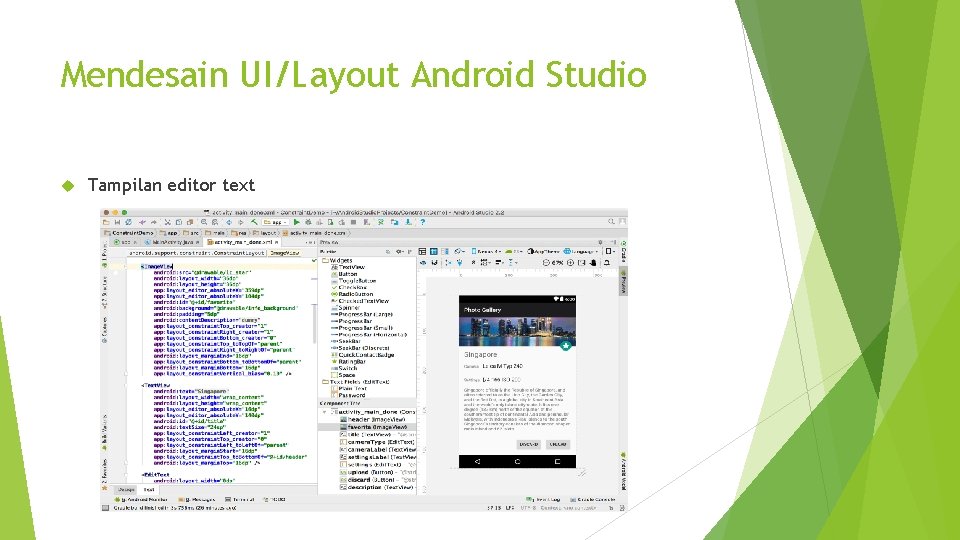The height and width of the screenshot is (540, 960).
Task: Open the app run configuration dropdown
Action: point(276,222)
